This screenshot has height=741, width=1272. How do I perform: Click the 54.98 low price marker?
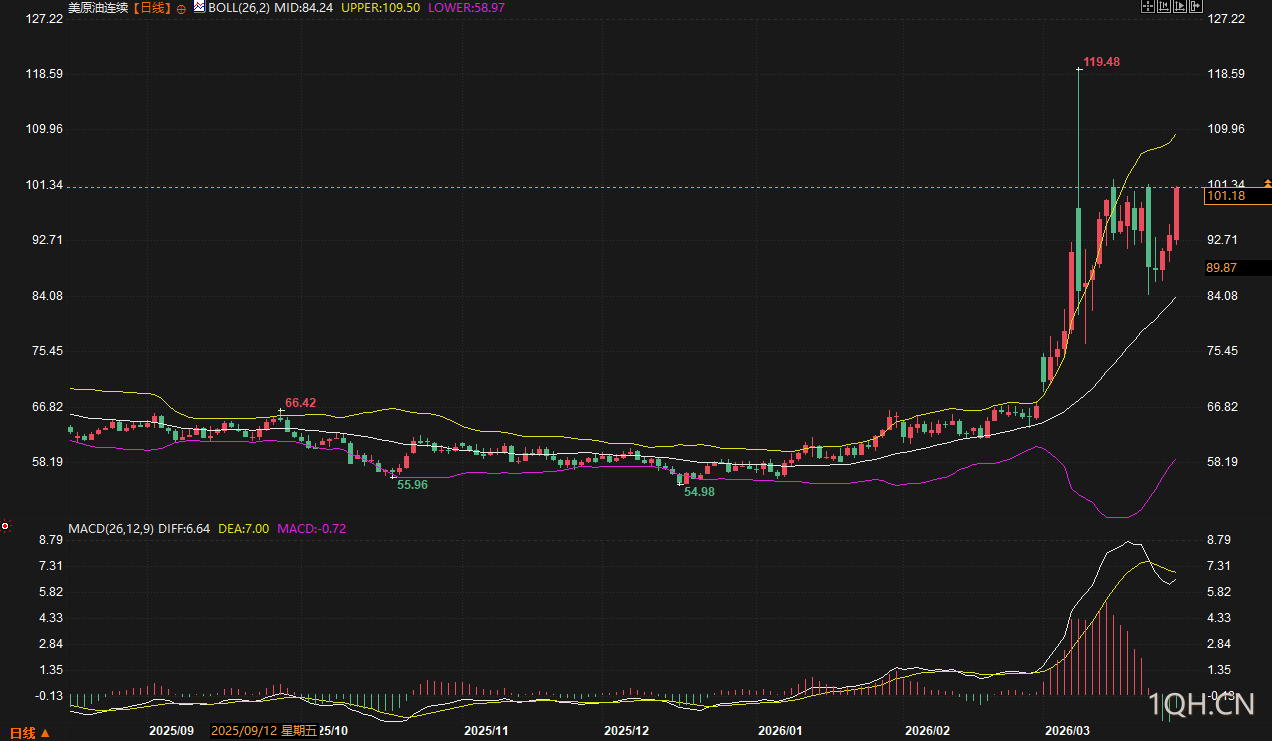(699, 492)
